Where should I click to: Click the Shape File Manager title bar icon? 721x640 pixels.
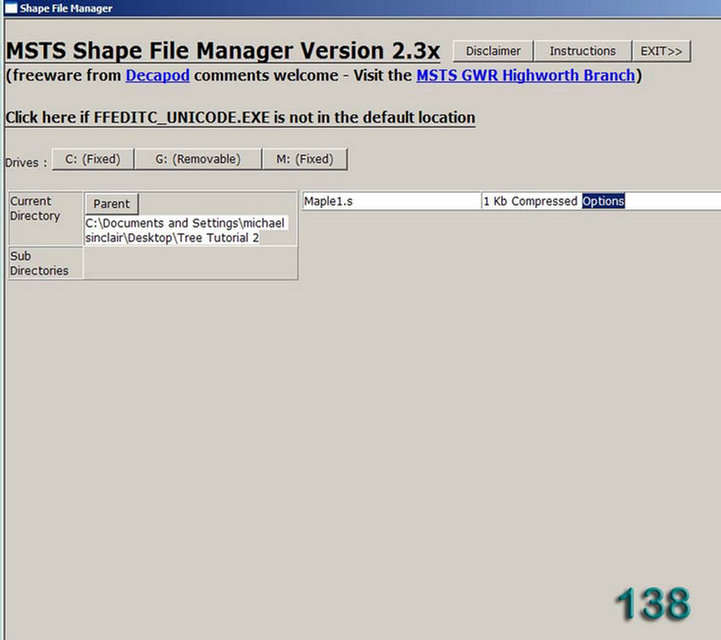pos(11,8)
